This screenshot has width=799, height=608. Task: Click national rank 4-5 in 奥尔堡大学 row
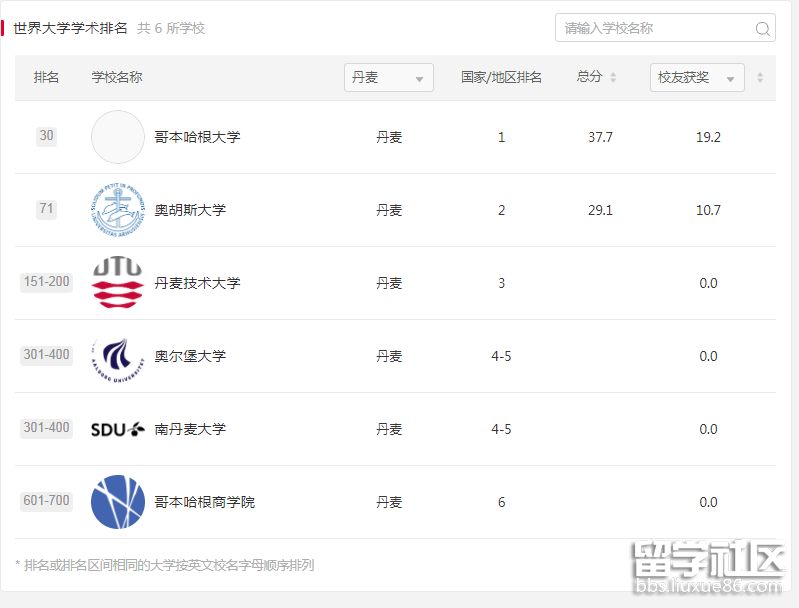pyautogui.click(x=501, y=356)
